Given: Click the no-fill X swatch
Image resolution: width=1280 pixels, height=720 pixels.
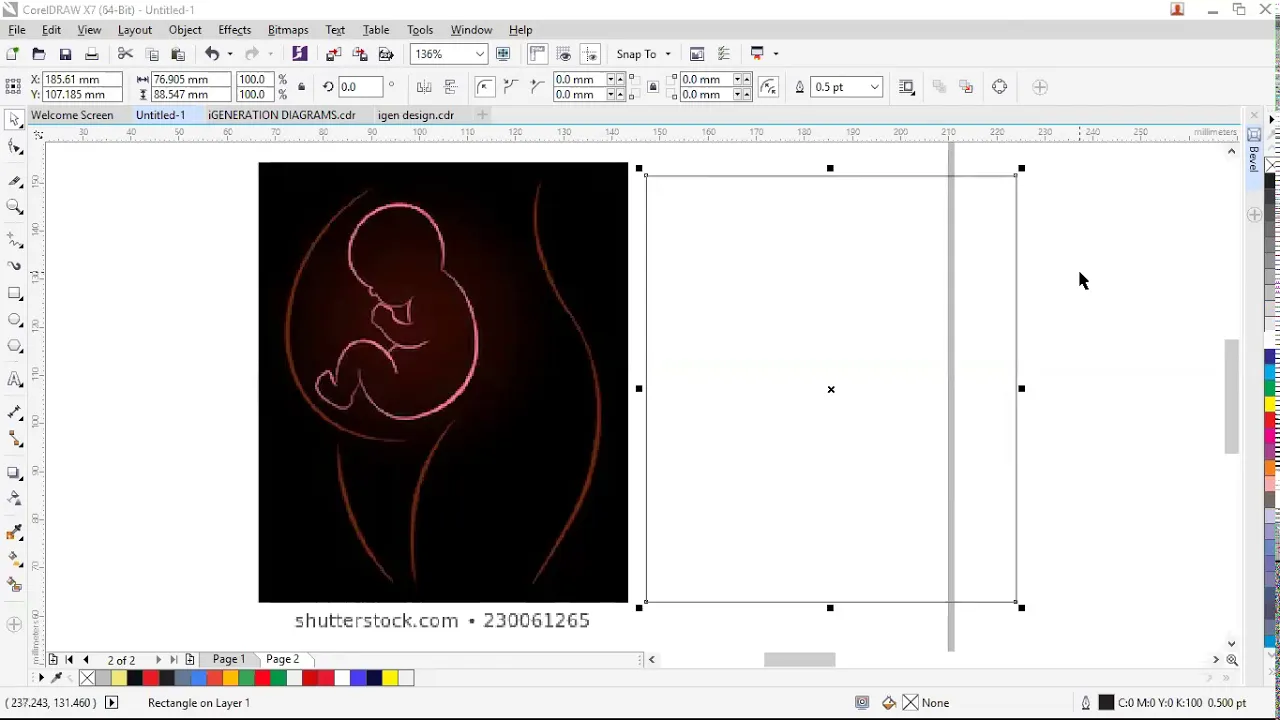Looking at the screenshot, I should pyautogui.click(x=87, y=678).
